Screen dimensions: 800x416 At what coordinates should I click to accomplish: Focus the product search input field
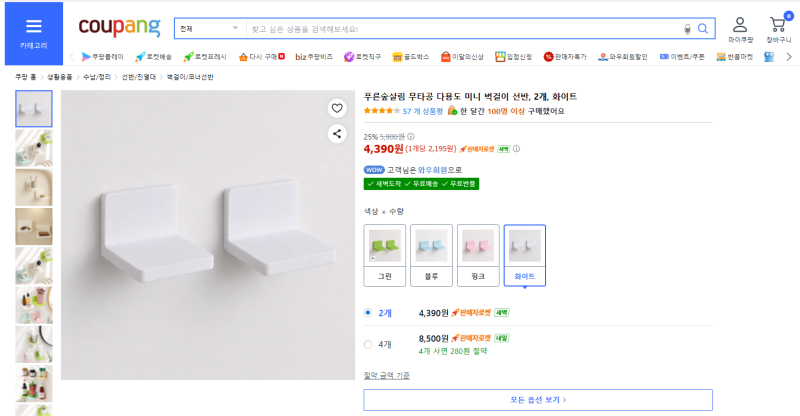[x=463, y=29]
